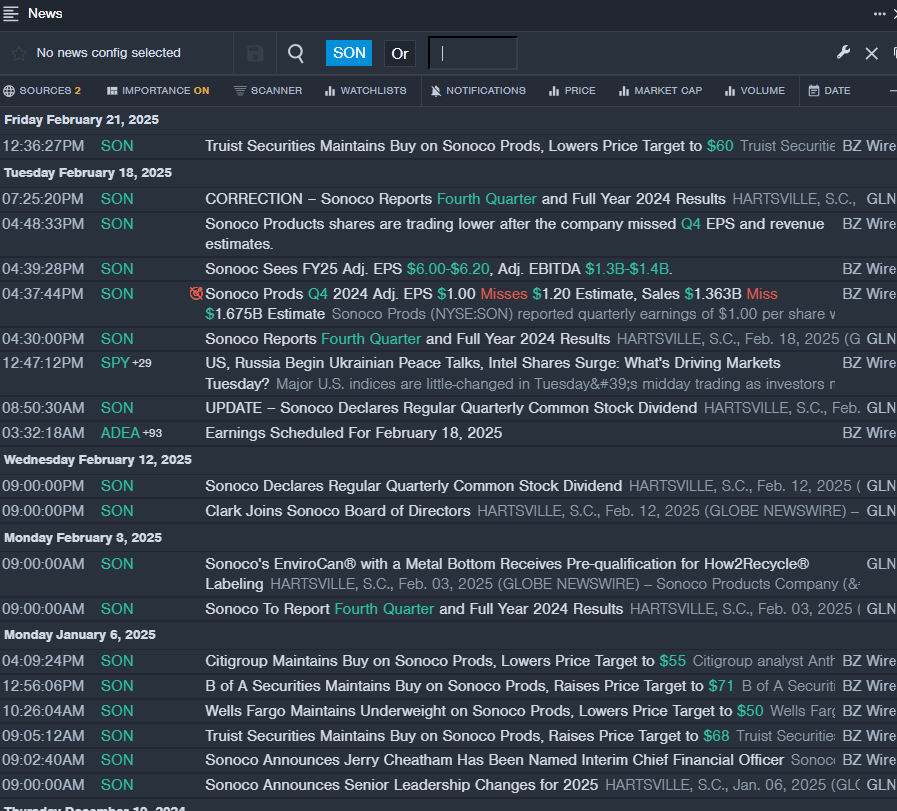This screenshot has height=811, width=897.
Task: Remove the SON ticker search tag
Action: 349,53
